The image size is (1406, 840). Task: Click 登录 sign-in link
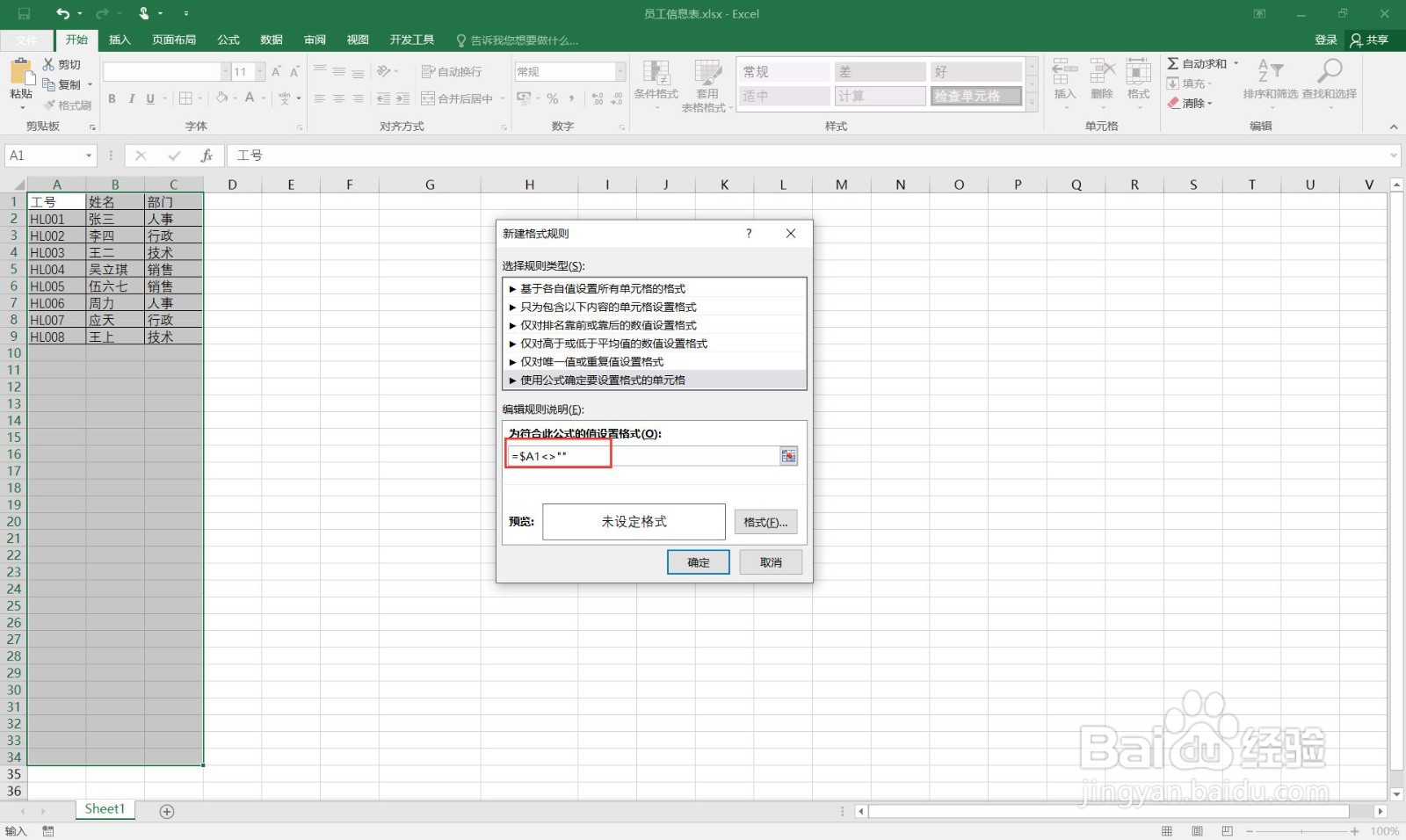[1326, 40]
